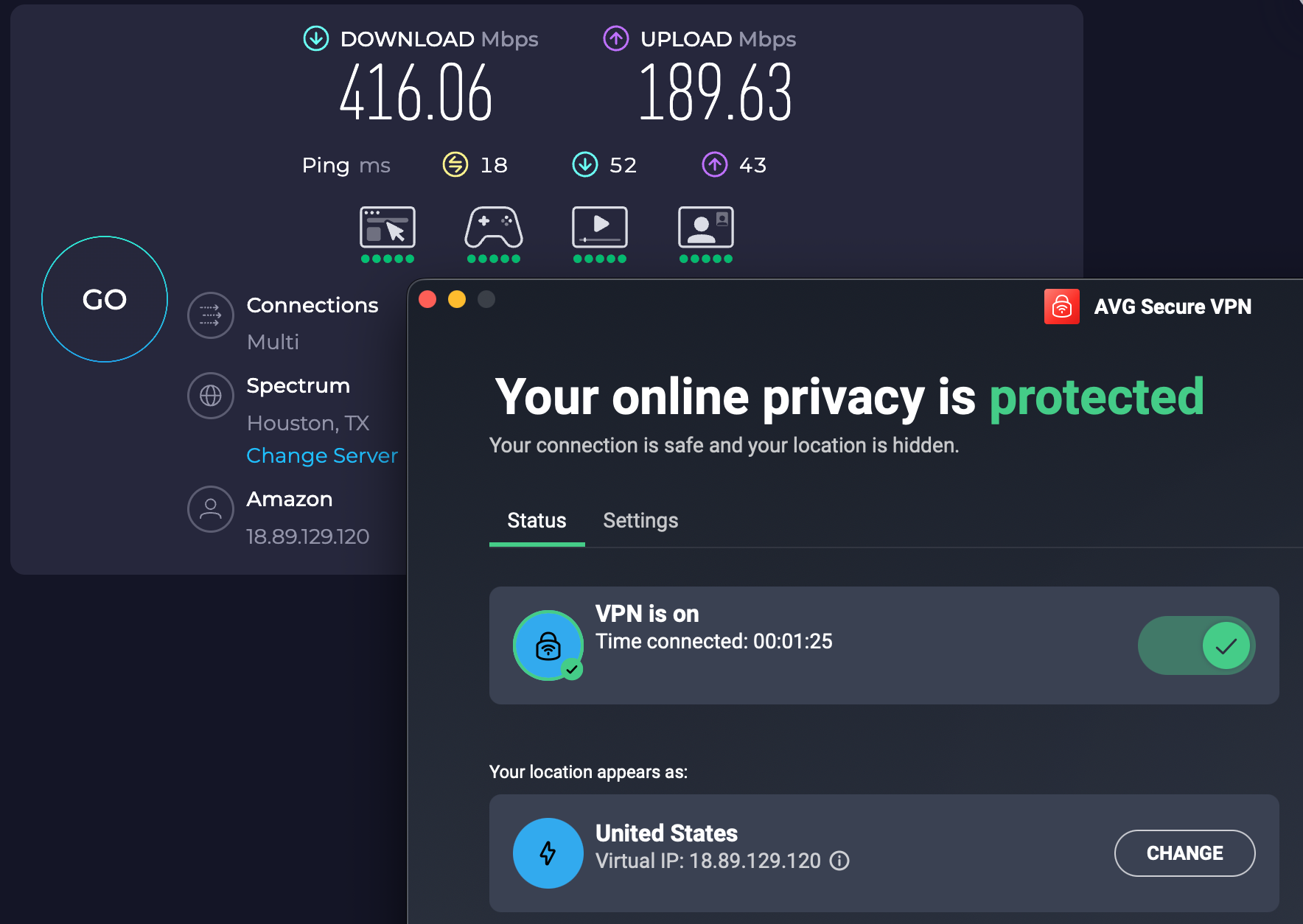The height and width of the screenshot is (924, 1303).
Task: Select the Status tab
Action: [536, 520]
